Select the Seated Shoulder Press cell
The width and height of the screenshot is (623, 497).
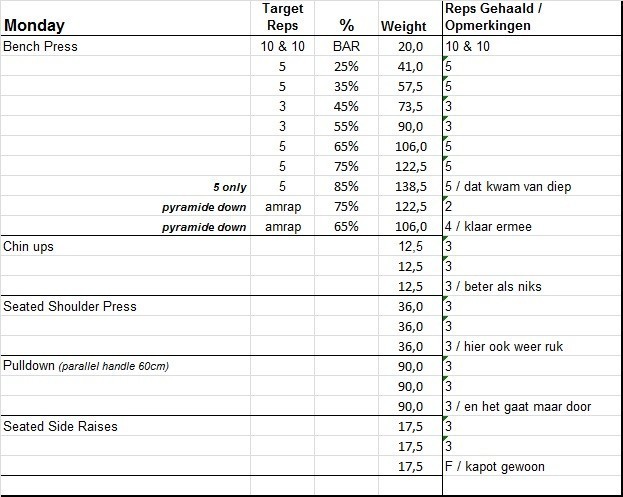coord(70,307)
